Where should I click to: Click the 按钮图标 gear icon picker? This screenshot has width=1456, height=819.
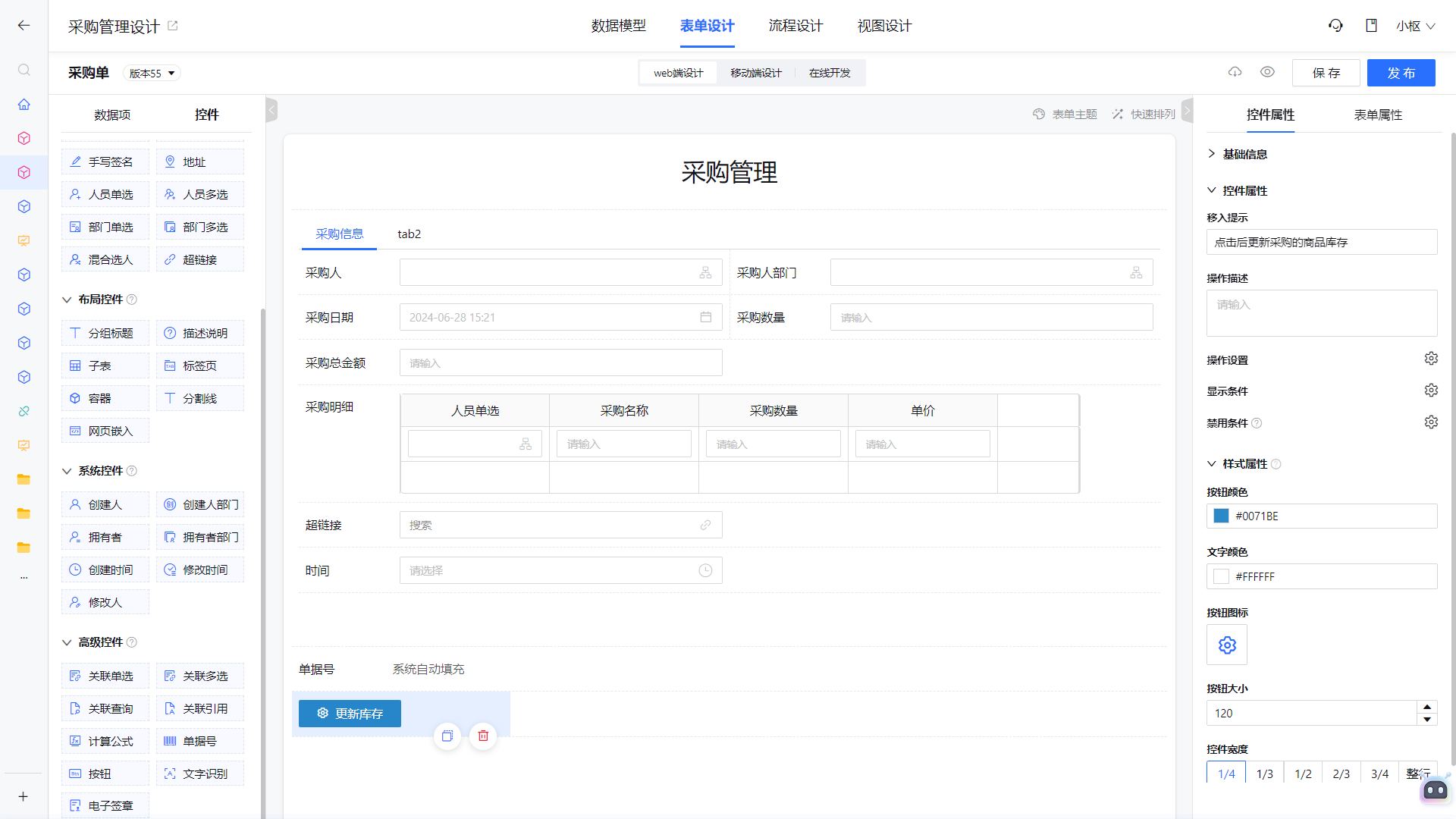click(x=1227, y=645)
